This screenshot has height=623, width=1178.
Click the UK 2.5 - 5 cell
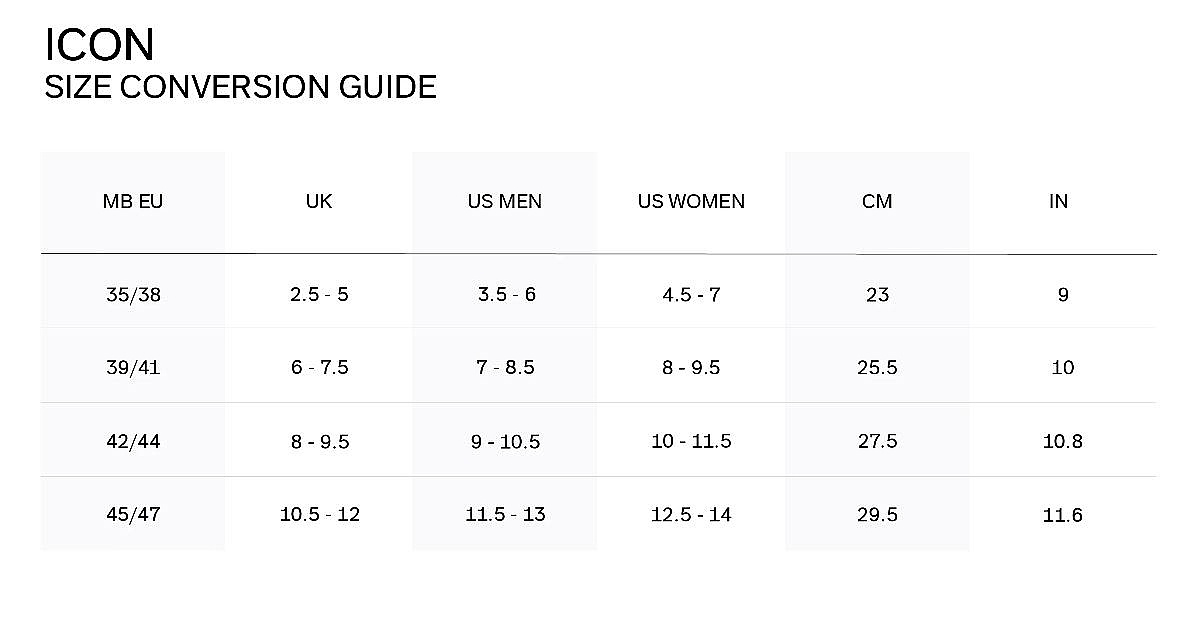319,295
